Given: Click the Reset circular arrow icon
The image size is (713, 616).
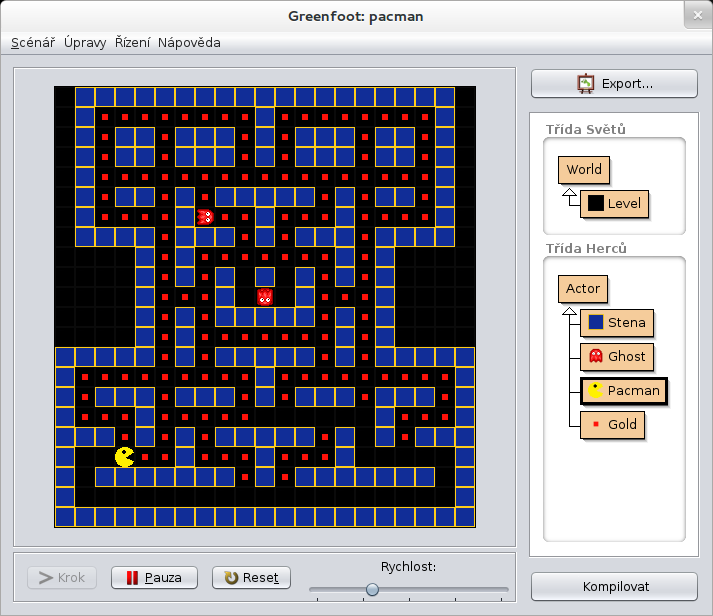Looking at the screenshot, I should point(231,578).
